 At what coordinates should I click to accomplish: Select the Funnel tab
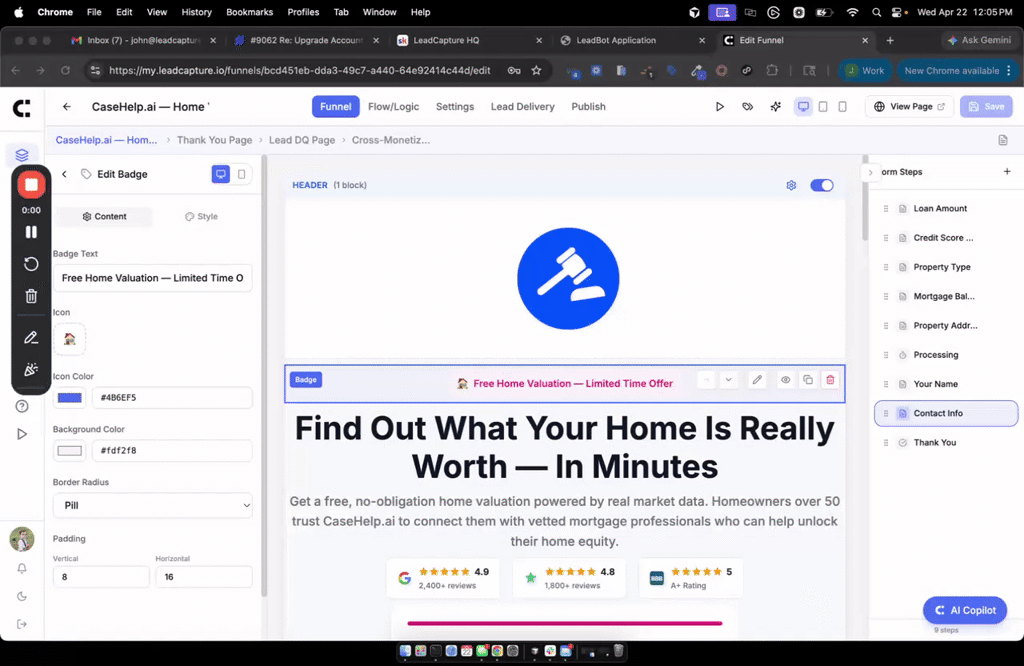(x=336, y=106)
